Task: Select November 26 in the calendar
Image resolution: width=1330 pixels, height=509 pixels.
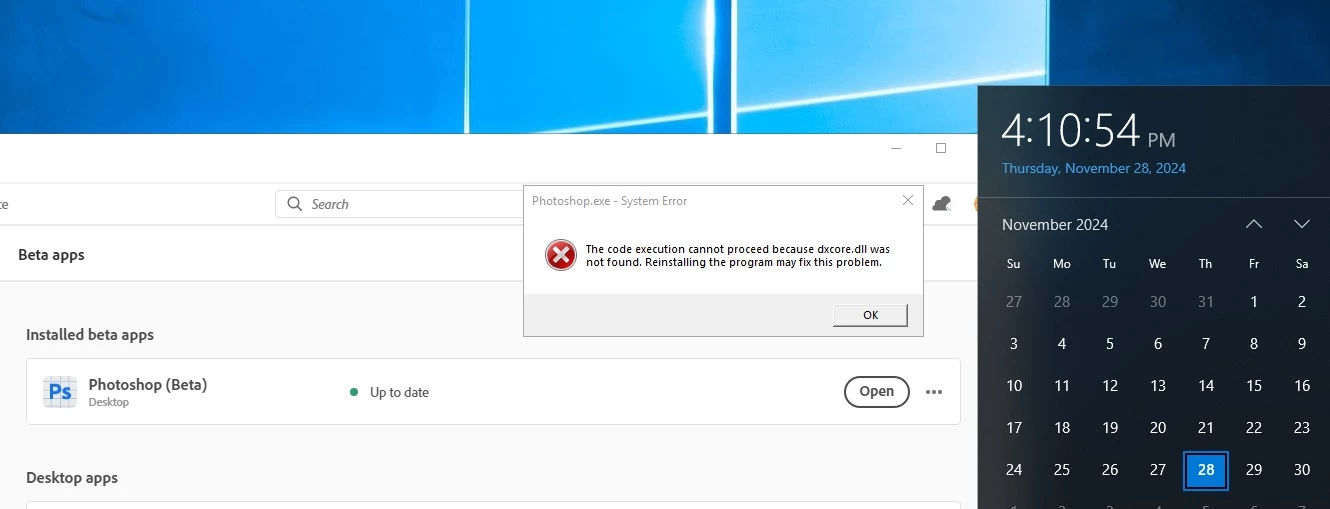Action: 1110,470
